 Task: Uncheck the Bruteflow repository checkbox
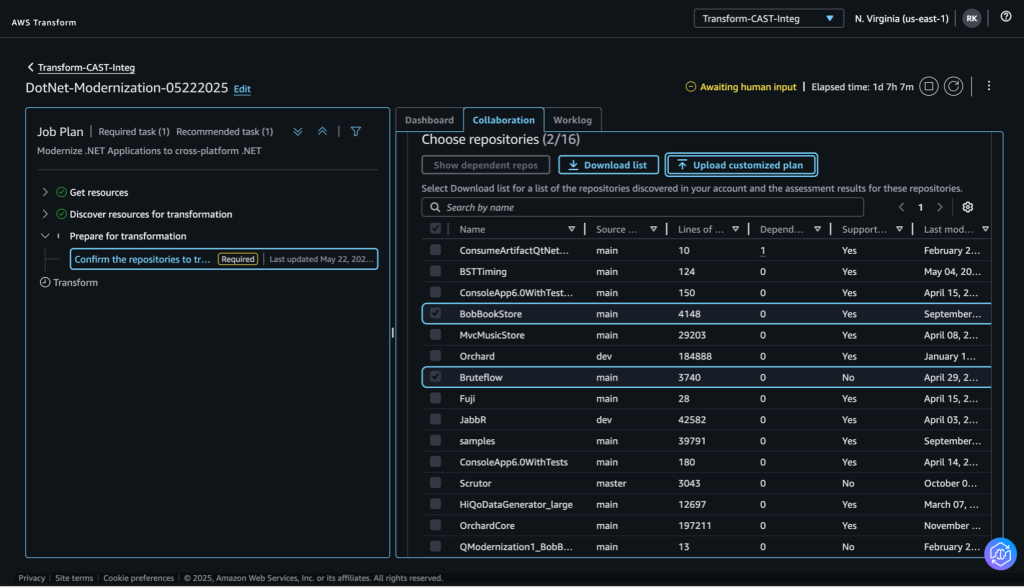[436, 376]
